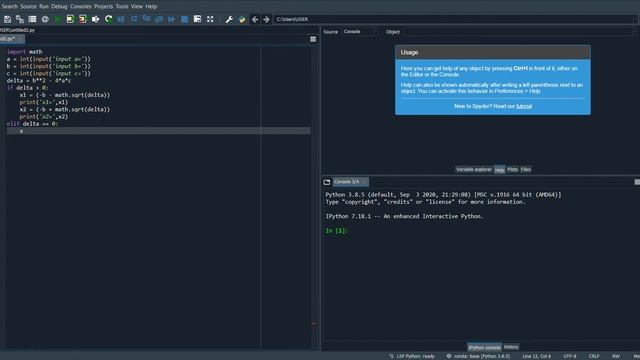Screen dimensions: 640x360
Task: Click the Line 13, Col 6 status
Action: click(x=536, y=356)
